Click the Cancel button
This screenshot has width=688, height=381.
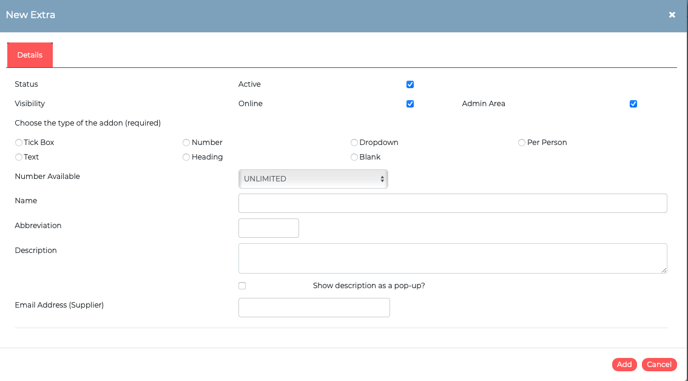pos(659,364)
